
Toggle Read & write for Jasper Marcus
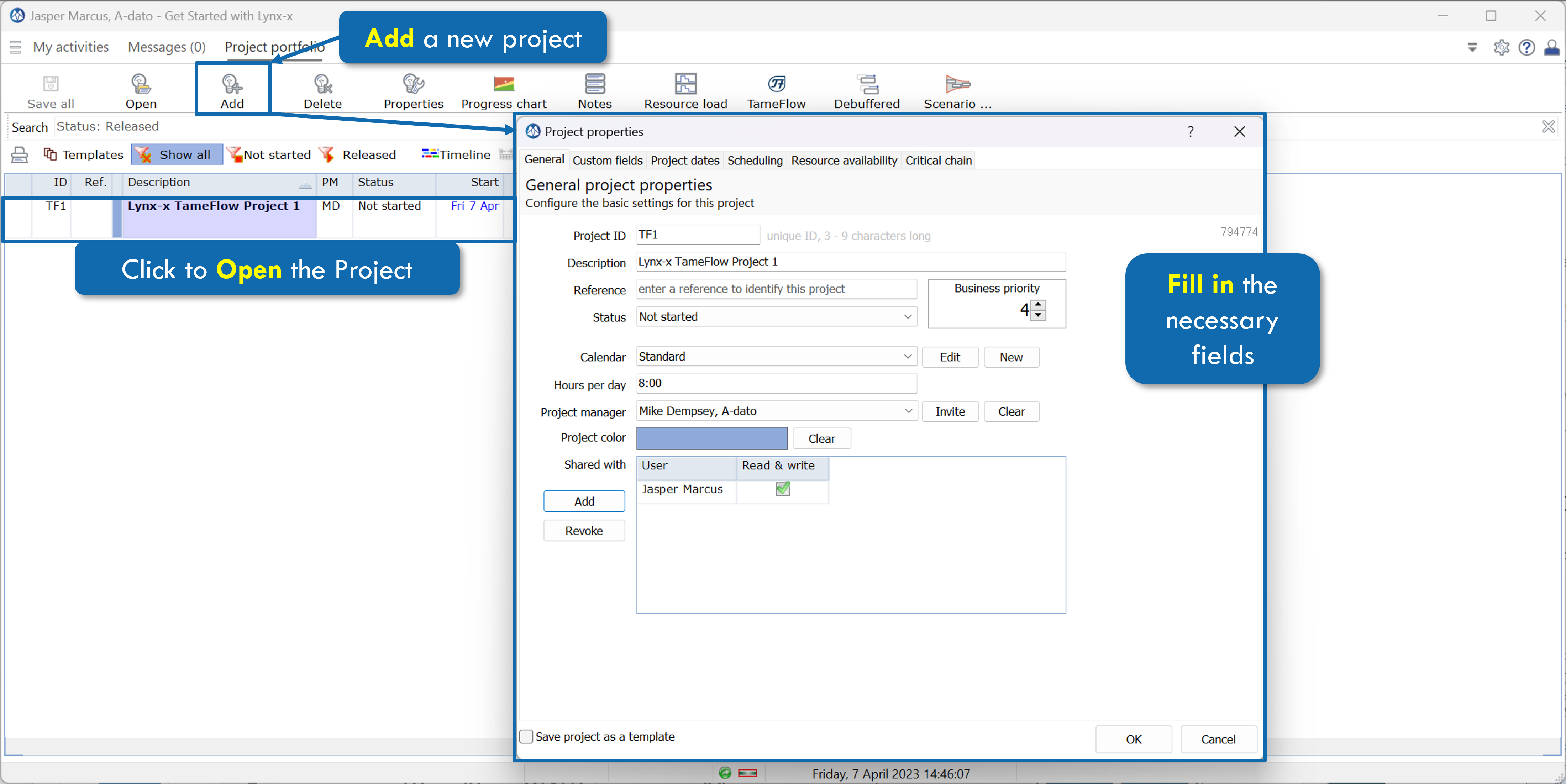tap(782, 489)
